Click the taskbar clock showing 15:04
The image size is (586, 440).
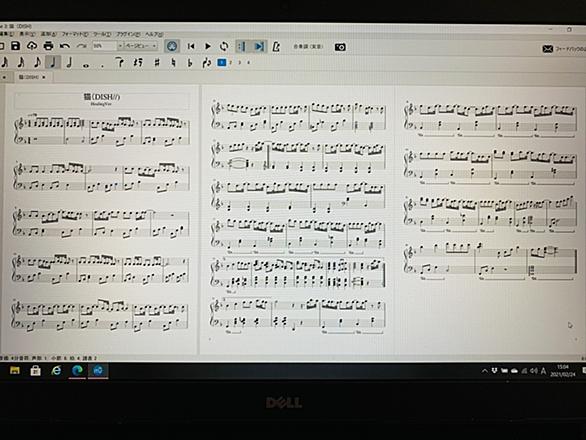562,370
